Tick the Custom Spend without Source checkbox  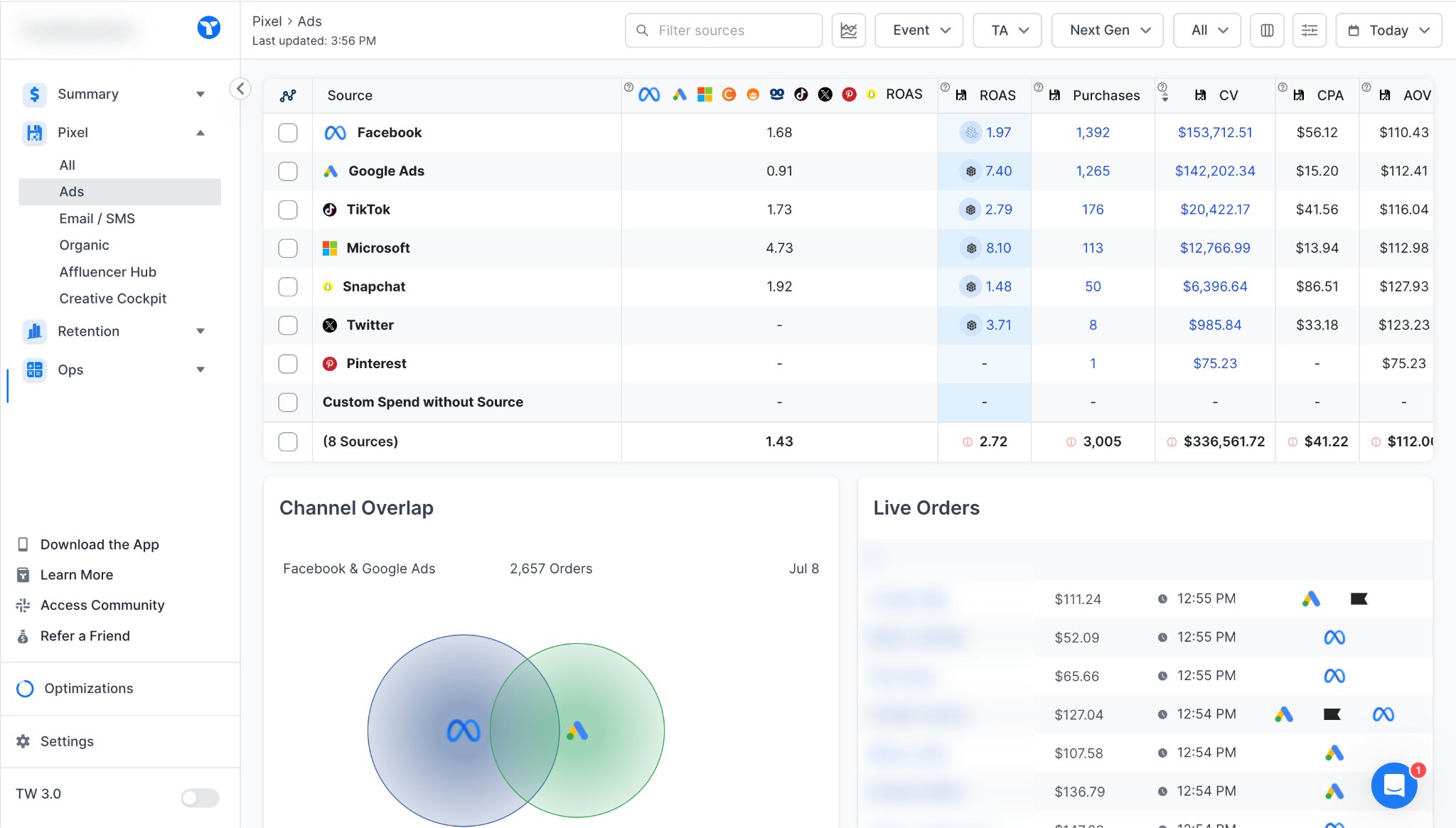tap(288, 402)
